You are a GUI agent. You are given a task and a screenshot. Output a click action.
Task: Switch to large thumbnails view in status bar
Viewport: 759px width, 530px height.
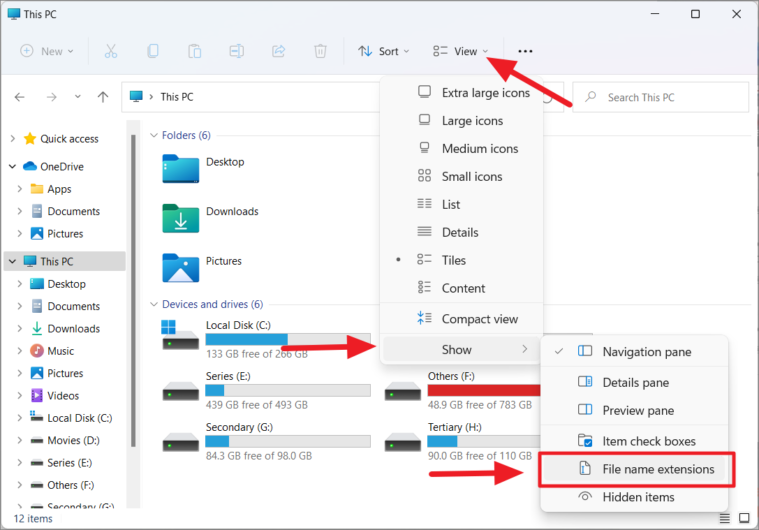[744, 518]
